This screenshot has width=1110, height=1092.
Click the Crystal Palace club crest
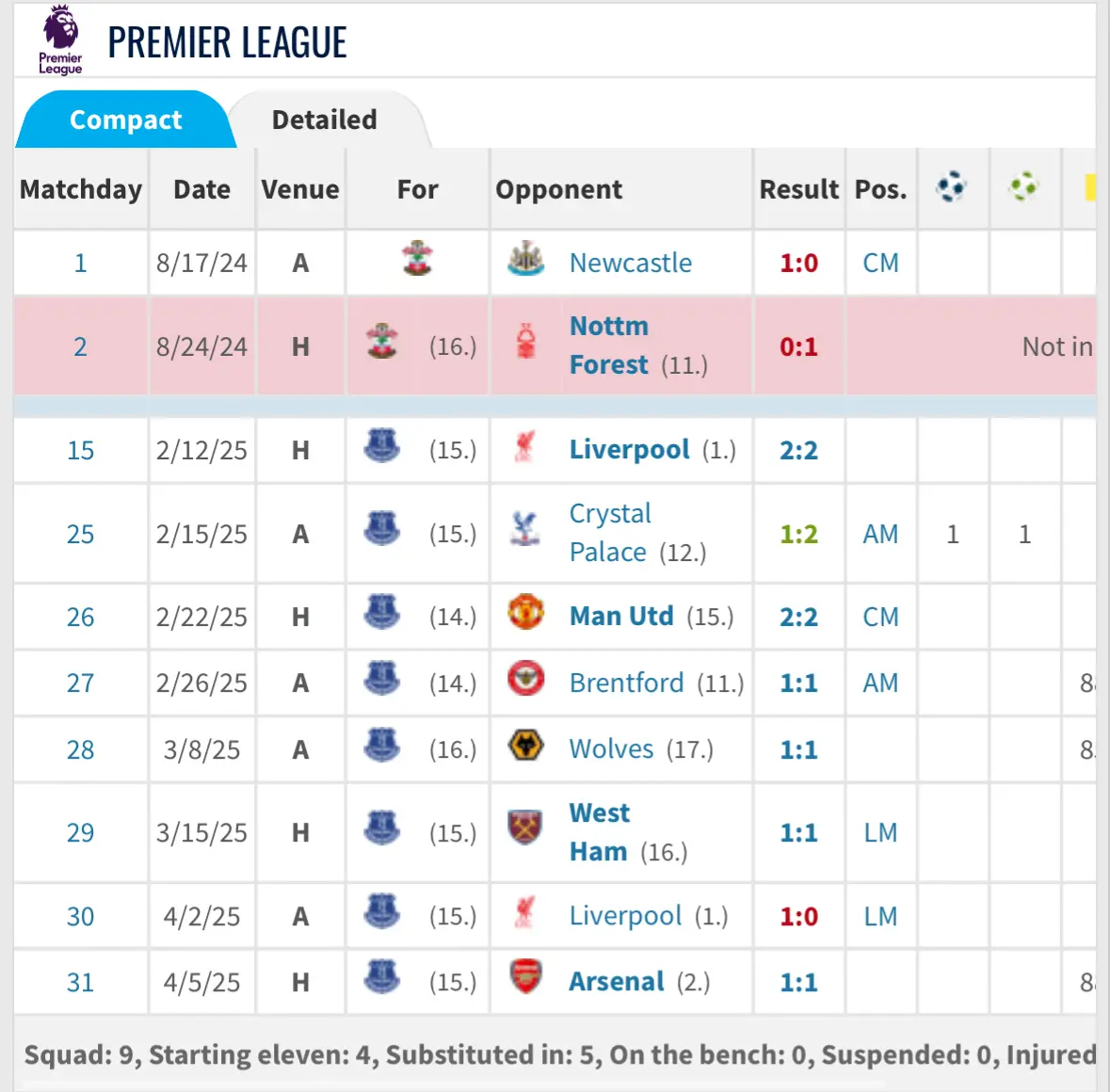[x=524, y=529]
